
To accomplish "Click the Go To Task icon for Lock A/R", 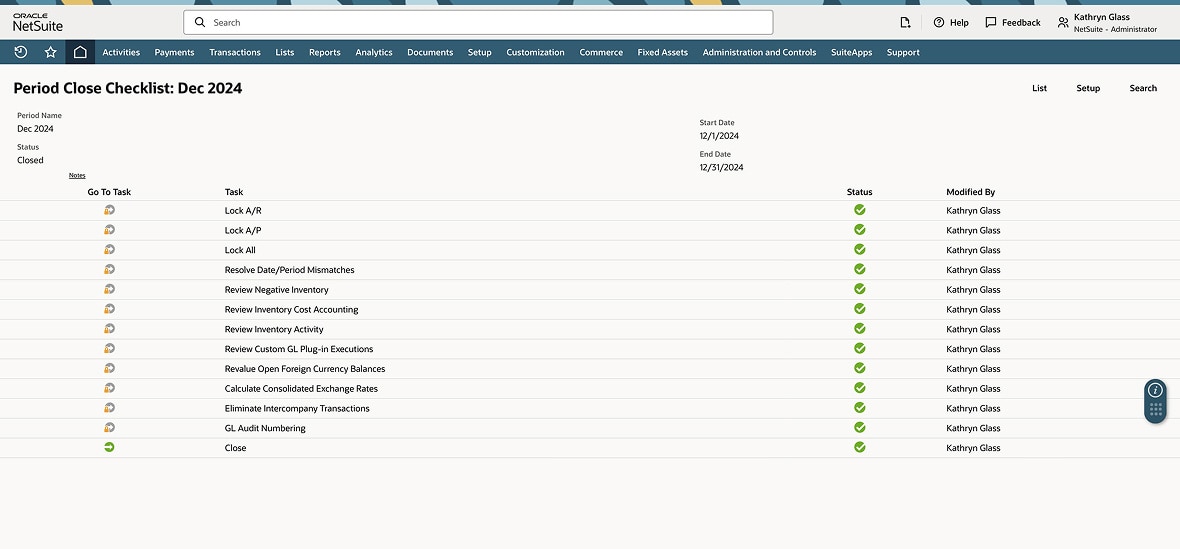I will pyautogui.click(x=109, y=211).
